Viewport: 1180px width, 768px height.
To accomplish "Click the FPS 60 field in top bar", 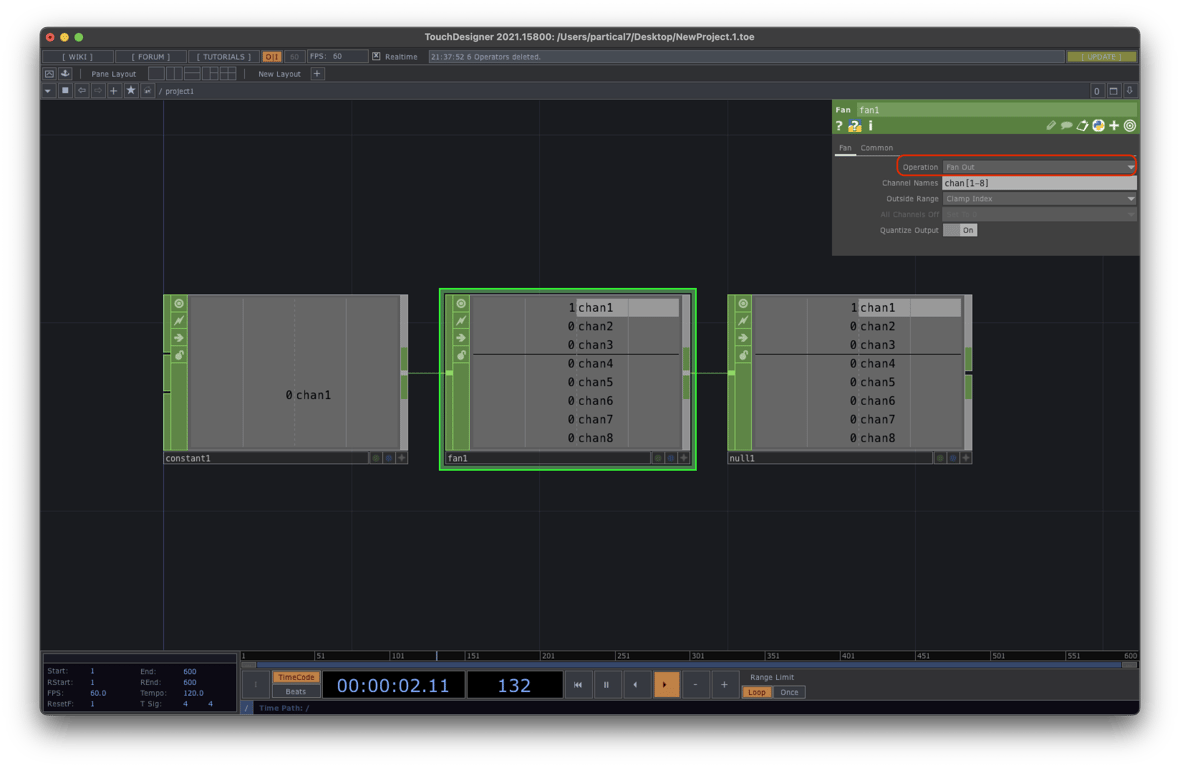I will (338, 56).
